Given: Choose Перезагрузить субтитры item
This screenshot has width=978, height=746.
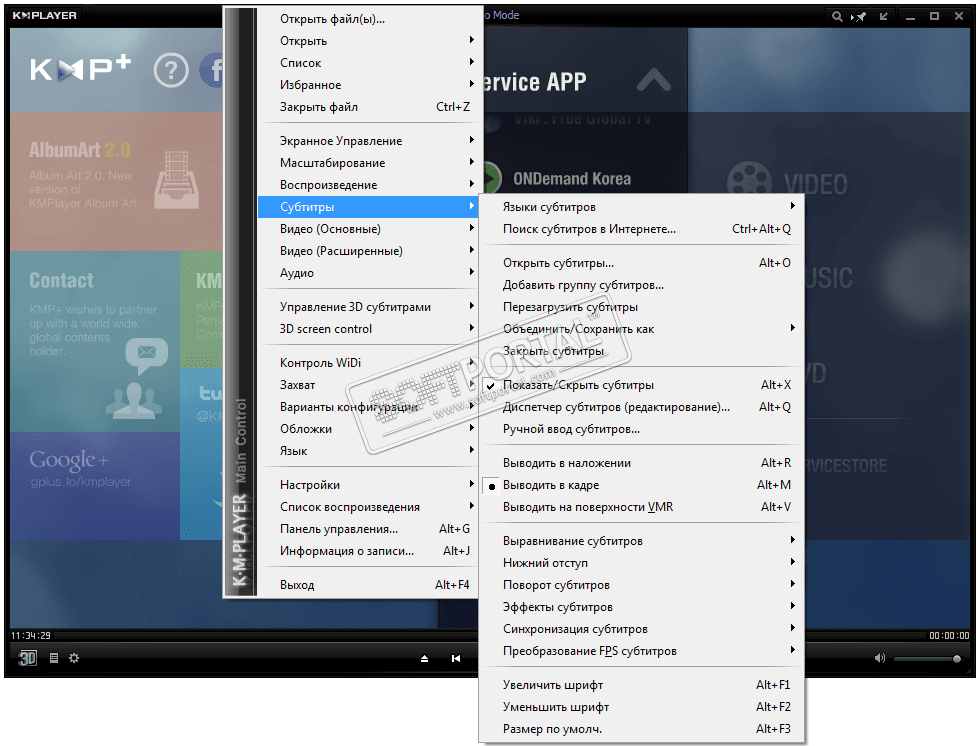Looking at the screenshot, I should tap(641, 306).
